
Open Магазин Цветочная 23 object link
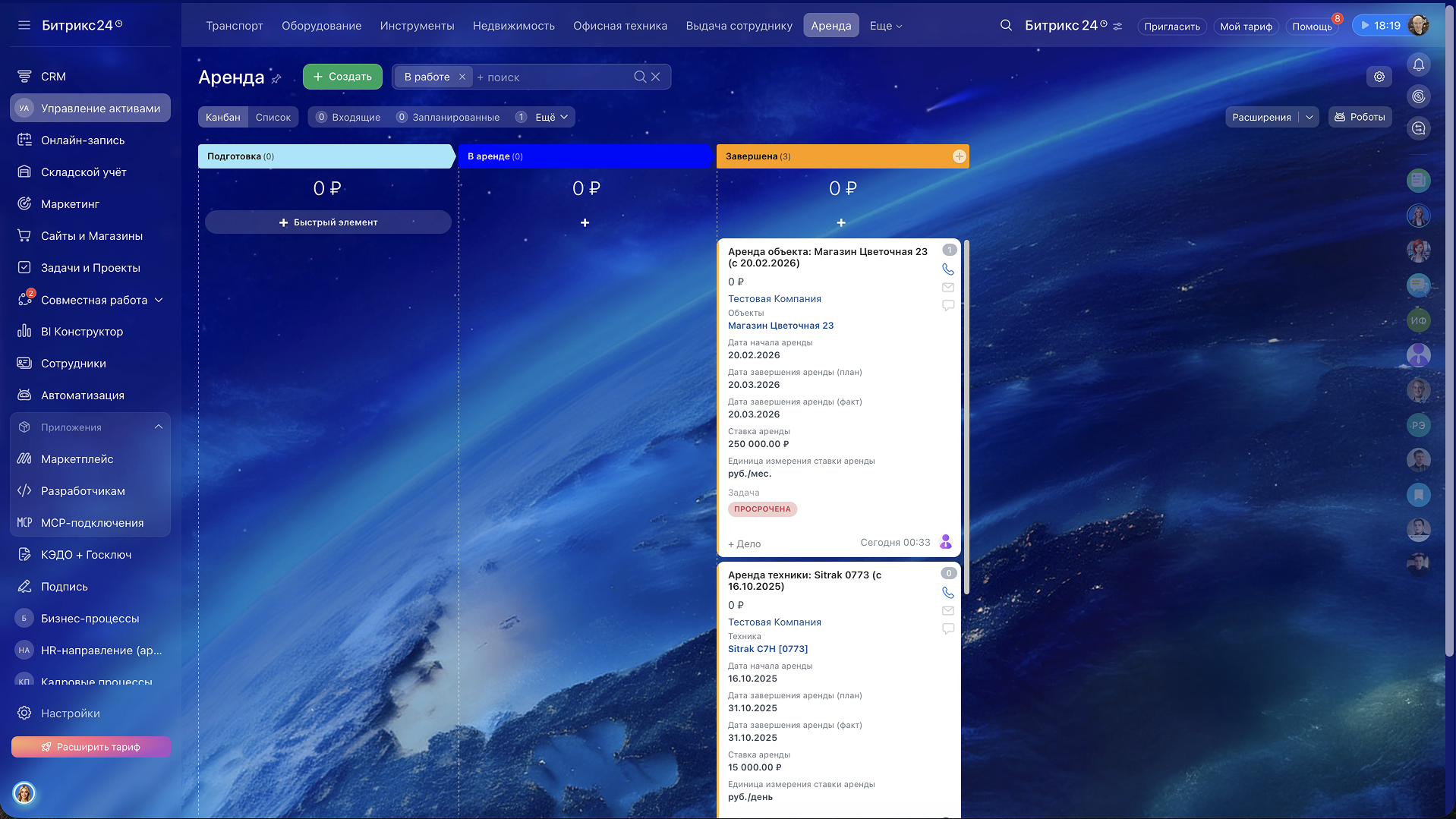(780, 326)
